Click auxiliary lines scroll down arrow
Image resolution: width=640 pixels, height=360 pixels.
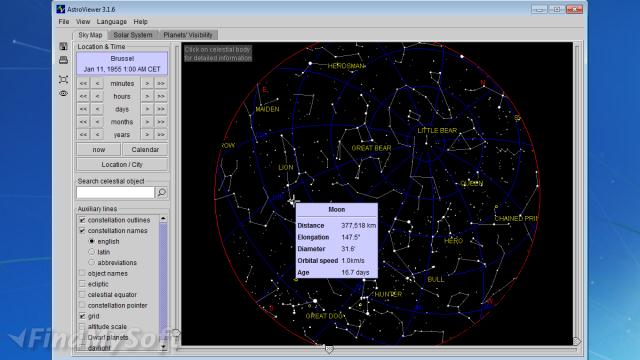tap(163, 347)
